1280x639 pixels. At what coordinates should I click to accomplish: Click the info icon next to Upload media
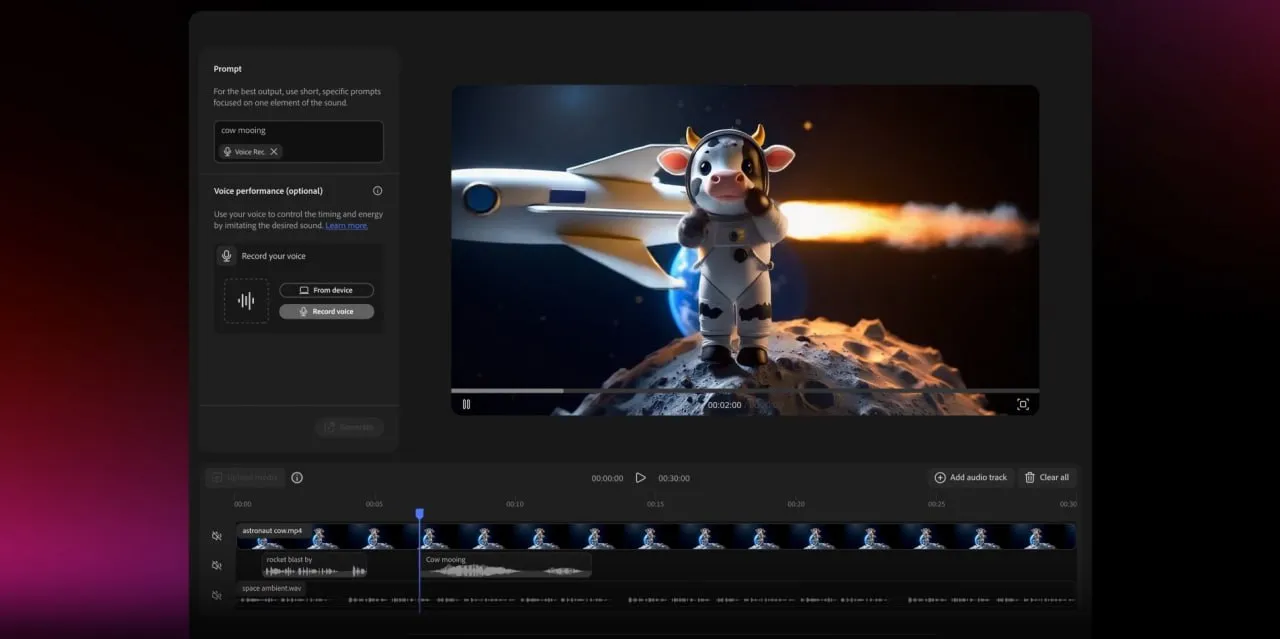[x=297, y=477]
